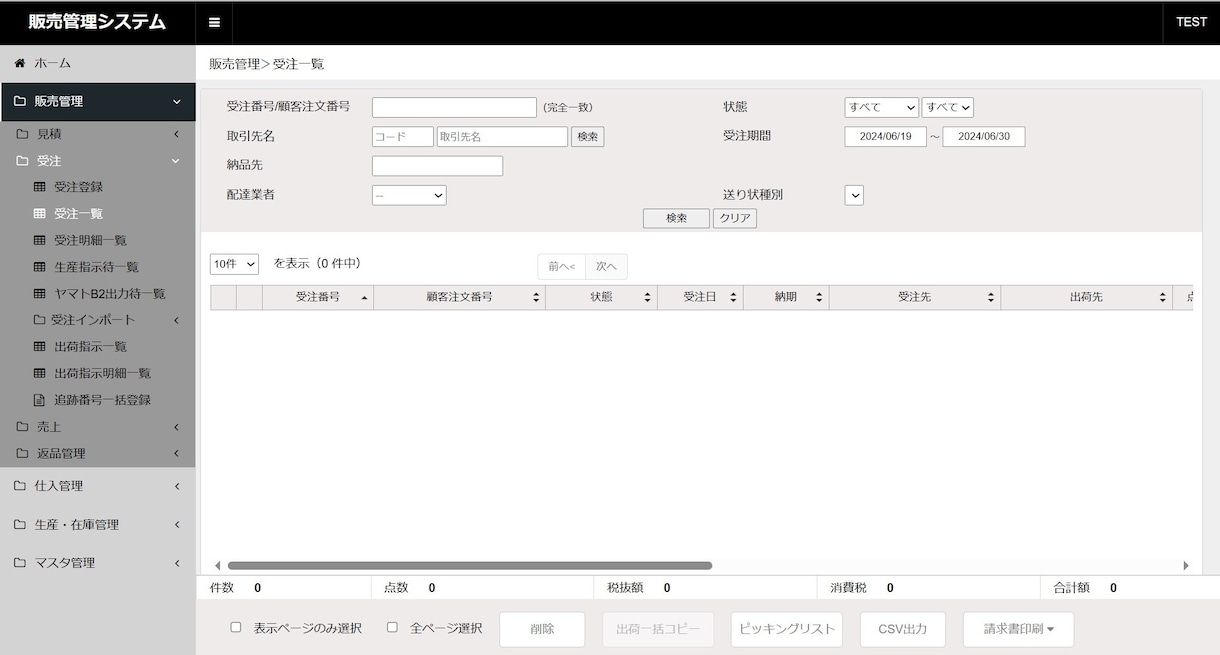Click the main 検索 button beside クリア

click(676, 218)
